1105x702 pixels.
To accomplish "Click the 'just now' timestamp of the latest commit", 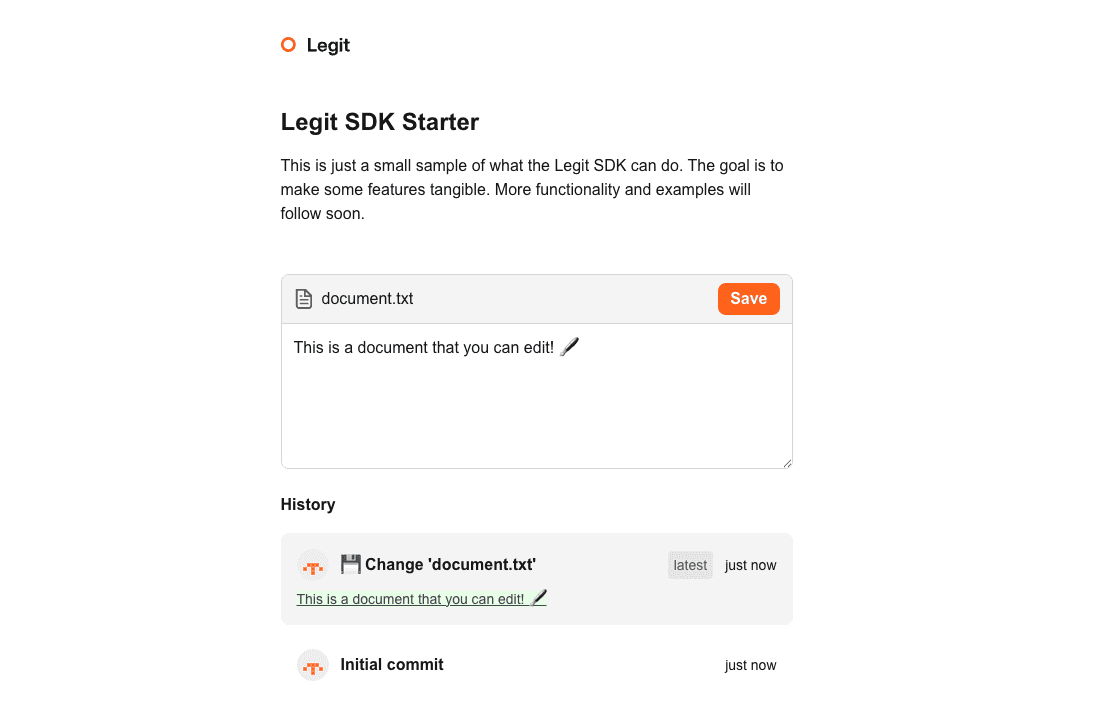I will point(750,565).
